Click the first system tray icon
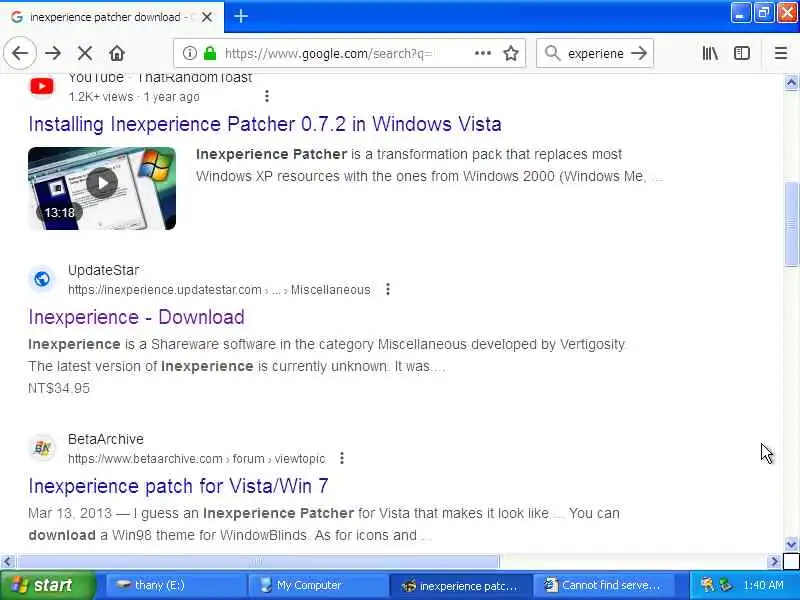This screenshot has height=600, width=800. click(707, 585)
